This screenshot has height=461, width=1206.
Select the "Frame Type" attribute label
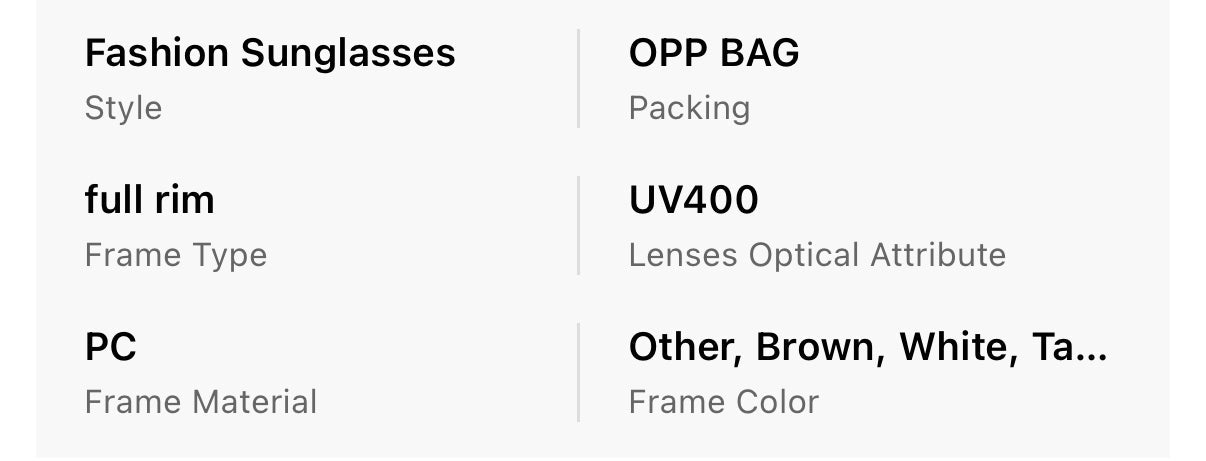[x=176, y=255]
